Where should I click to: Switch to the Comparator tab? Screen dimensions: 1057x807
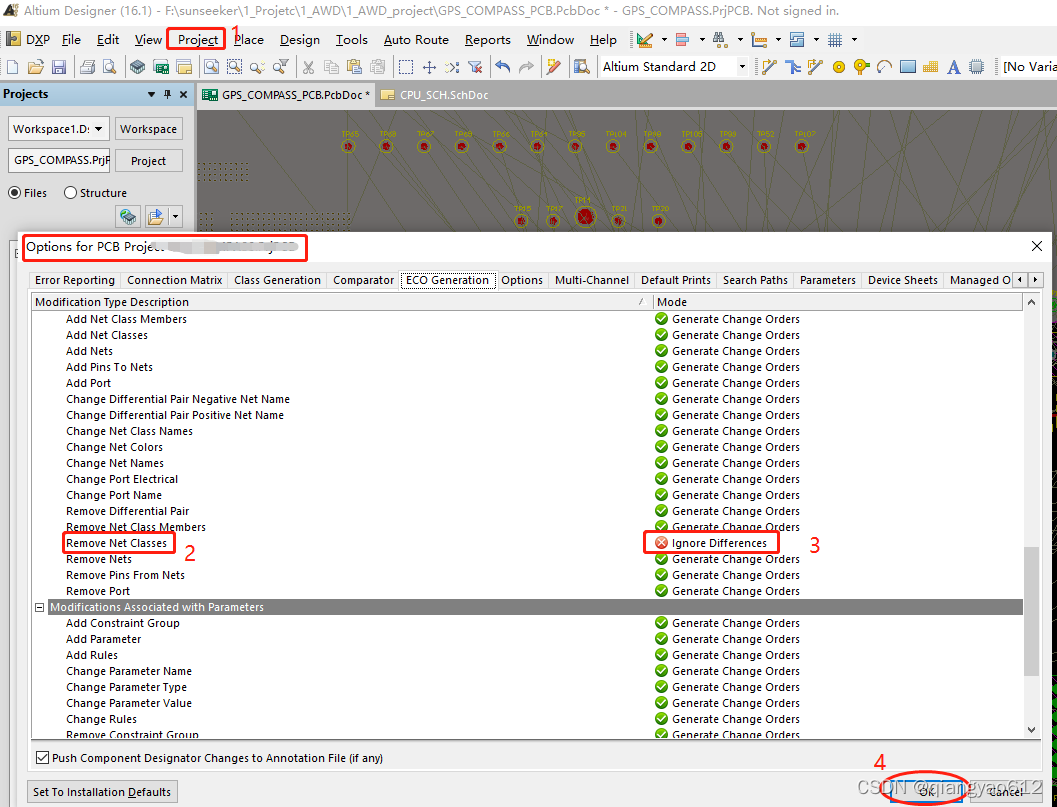pyautogui.click(x=363, y=280)
